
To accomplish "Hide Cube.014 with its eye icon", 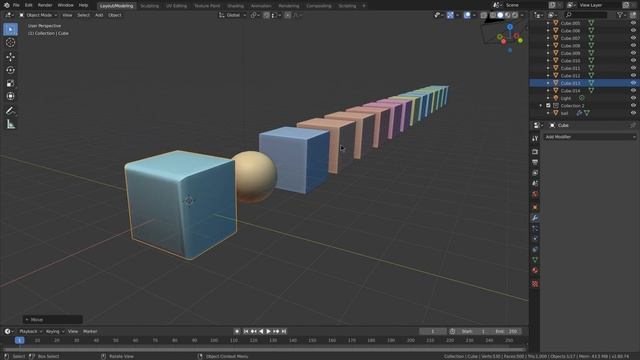I will pyautogui.click(x=633, y=91).
